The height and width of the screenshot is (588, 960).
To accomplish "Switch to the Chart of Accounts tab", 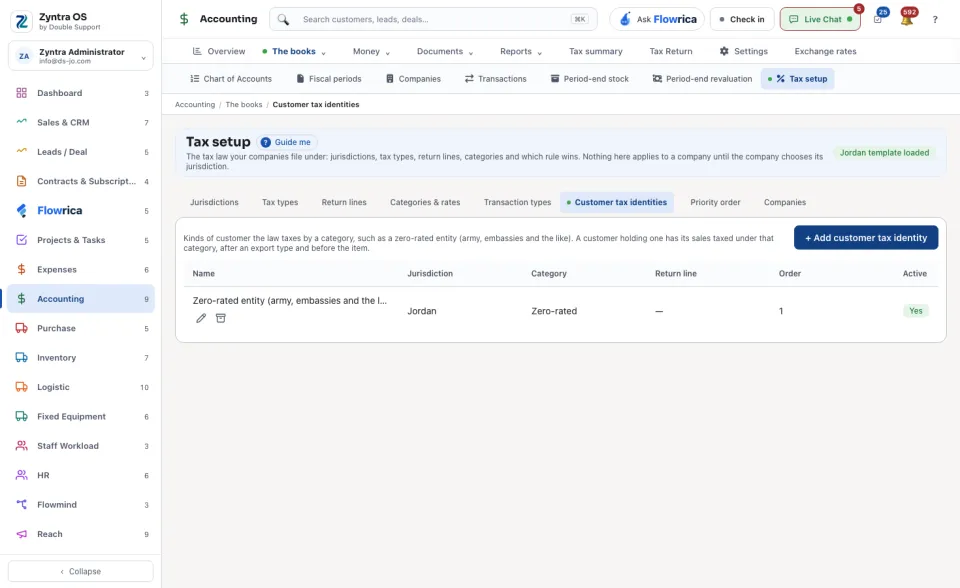I will click(x=231, y=78).
